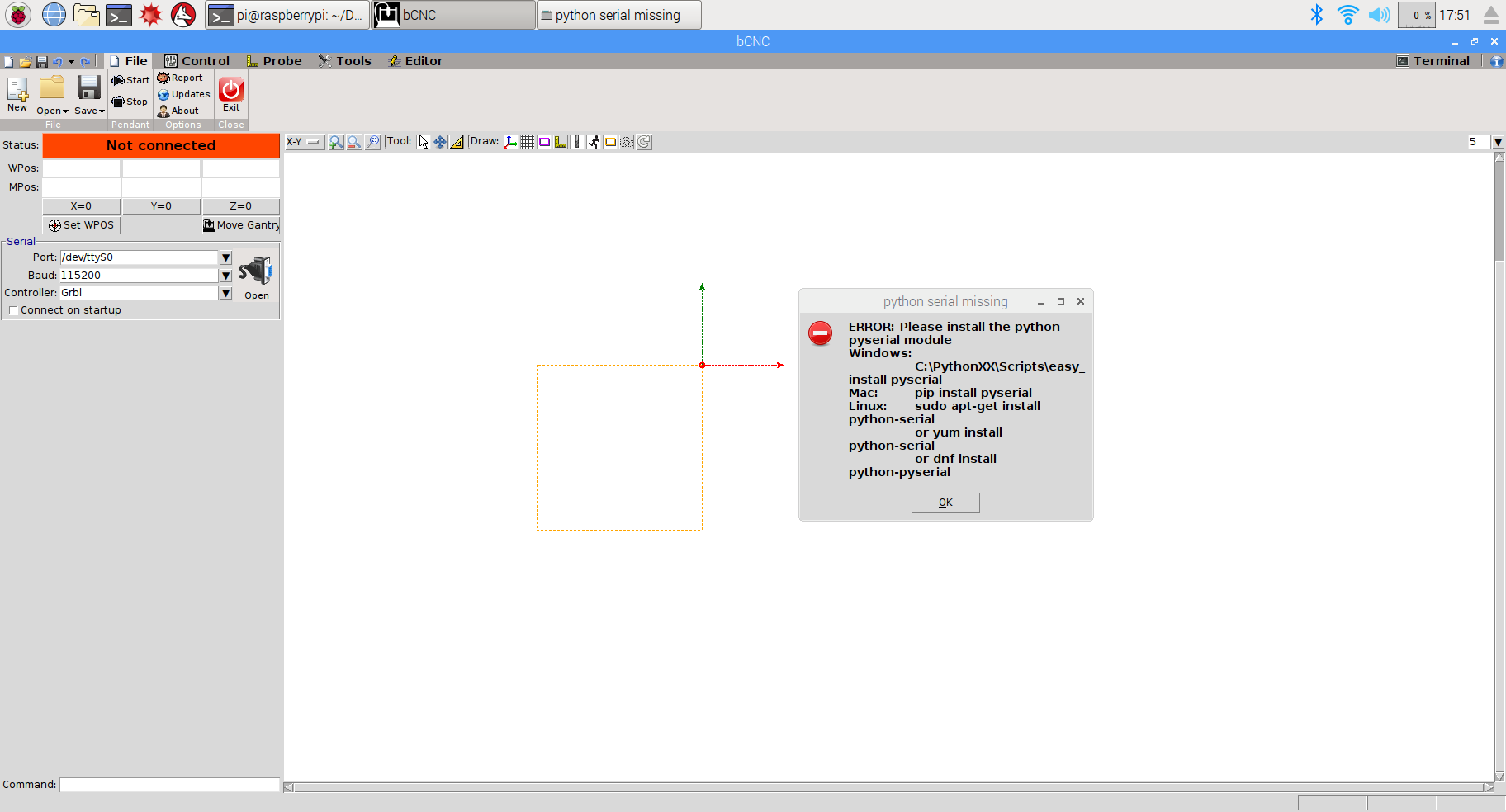Viewport: 1506px width, 812px height.
Task: Select the ruler measuring tool
Action: [457, 142]
